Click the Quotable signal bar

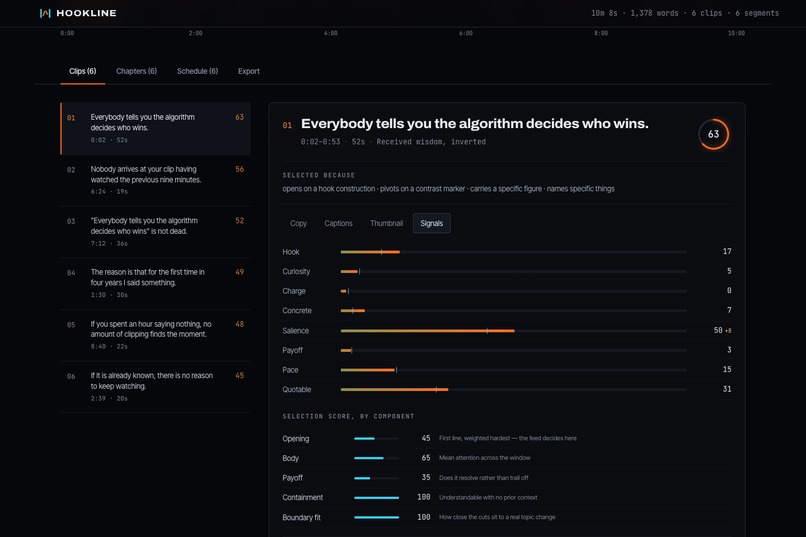coord(513,390)
